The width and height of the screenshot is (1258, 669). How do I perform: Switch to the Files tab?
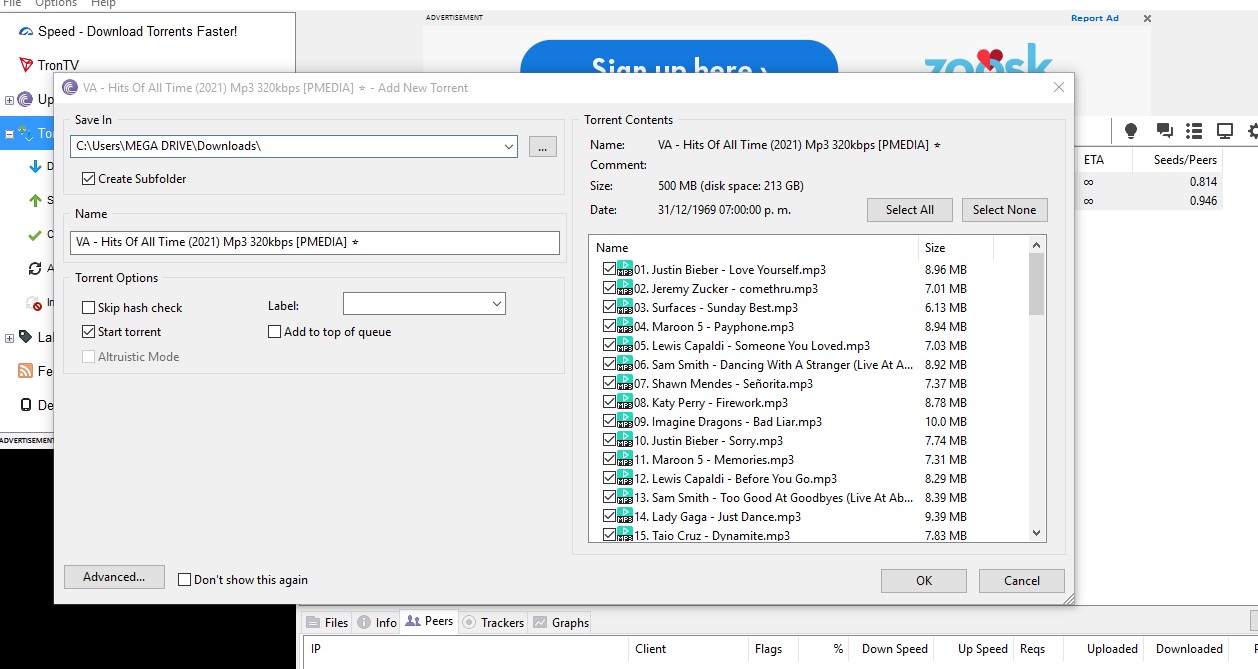point(327,622)
